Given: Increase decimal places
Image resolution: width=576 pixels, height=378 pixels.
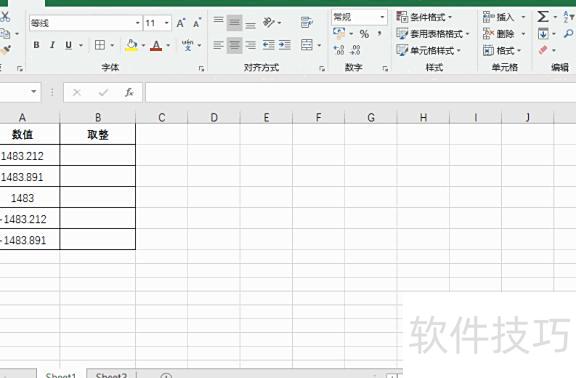Looking at the screenshot, I should click(x=339, y=50).
